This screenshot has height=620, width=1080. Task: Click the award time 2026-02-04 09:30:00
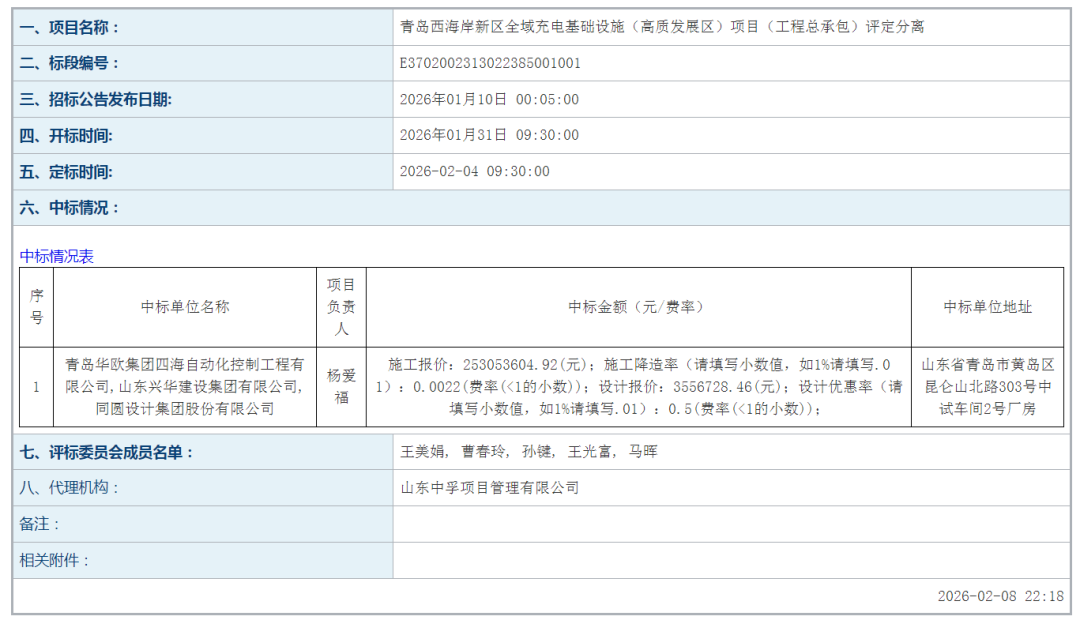pos(474,171)
